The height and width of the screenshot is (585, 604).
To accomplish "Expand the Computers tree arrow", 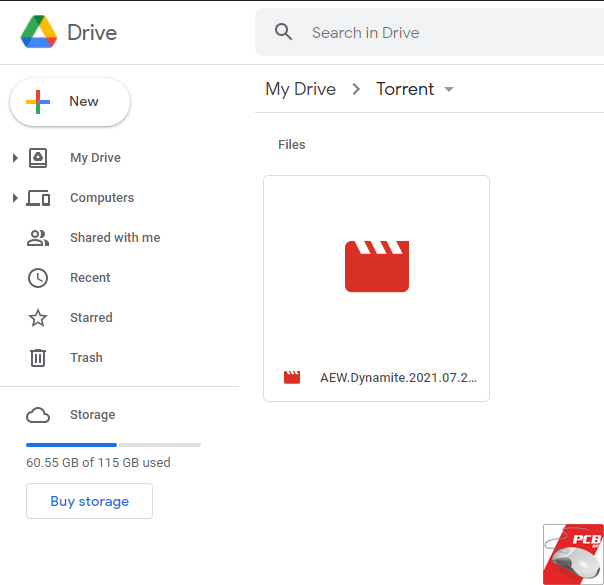I will 15,198.
